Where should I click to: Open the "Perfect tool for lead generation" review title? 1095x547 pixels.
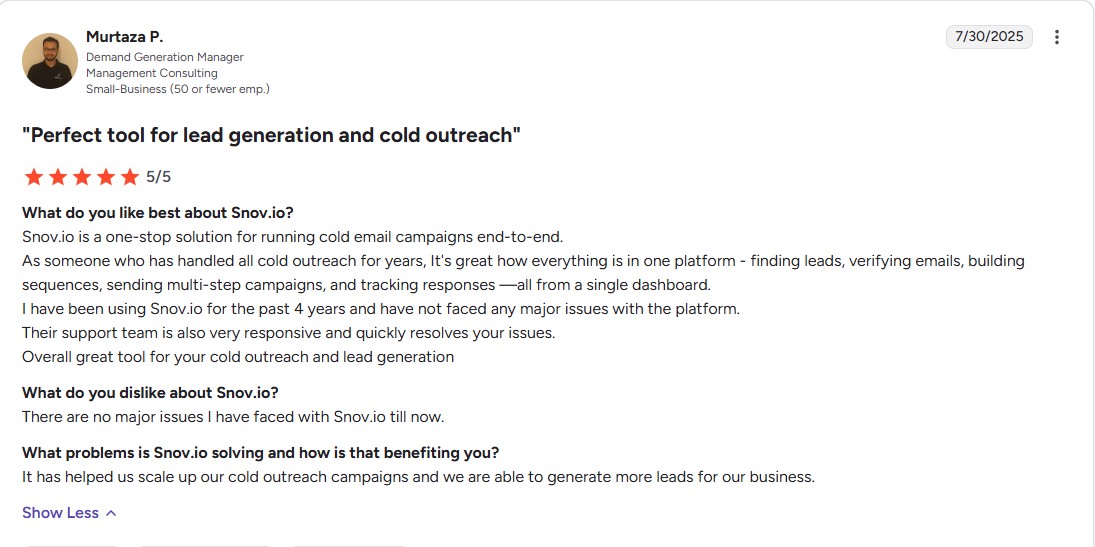click(x=272, y=136)
